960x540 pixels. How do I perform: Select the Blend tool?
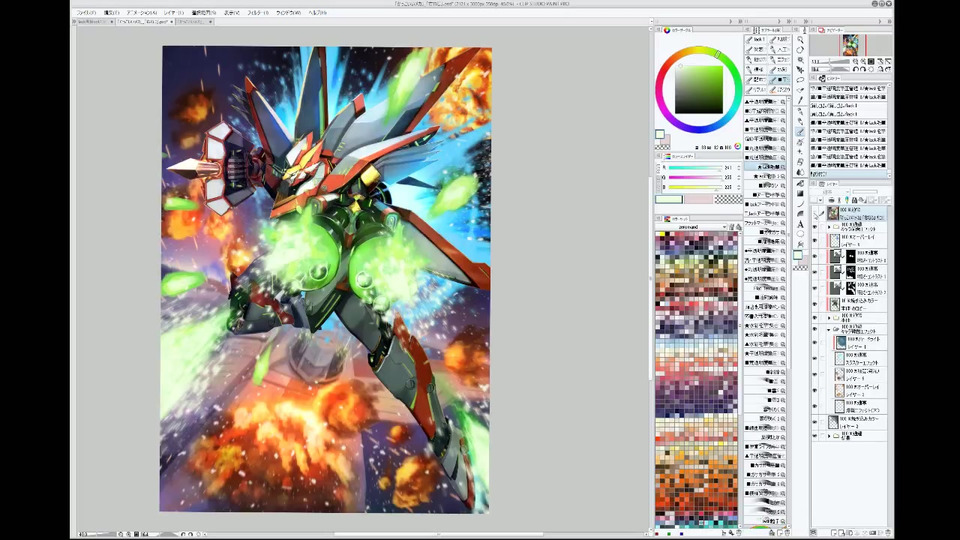click(x=800, y=171)
